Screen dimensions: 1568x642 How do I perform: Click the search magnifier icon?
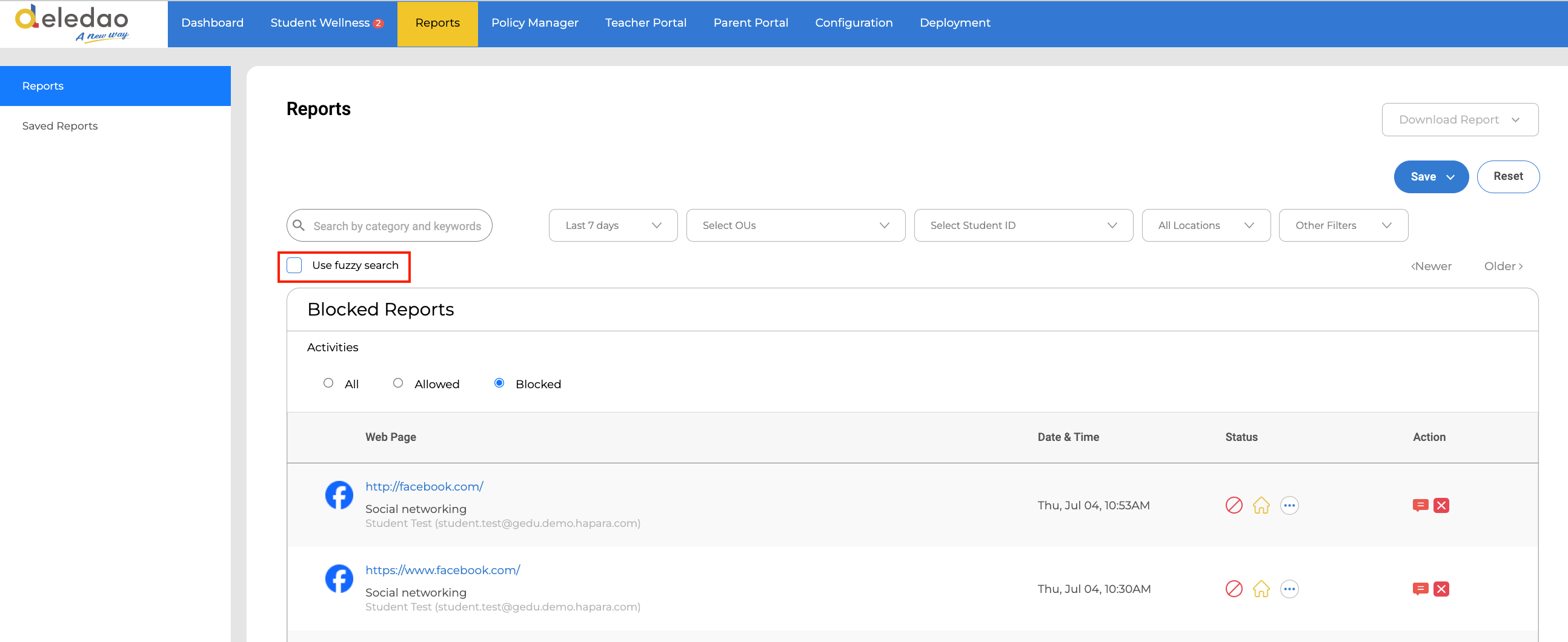[x=299, y=226]
